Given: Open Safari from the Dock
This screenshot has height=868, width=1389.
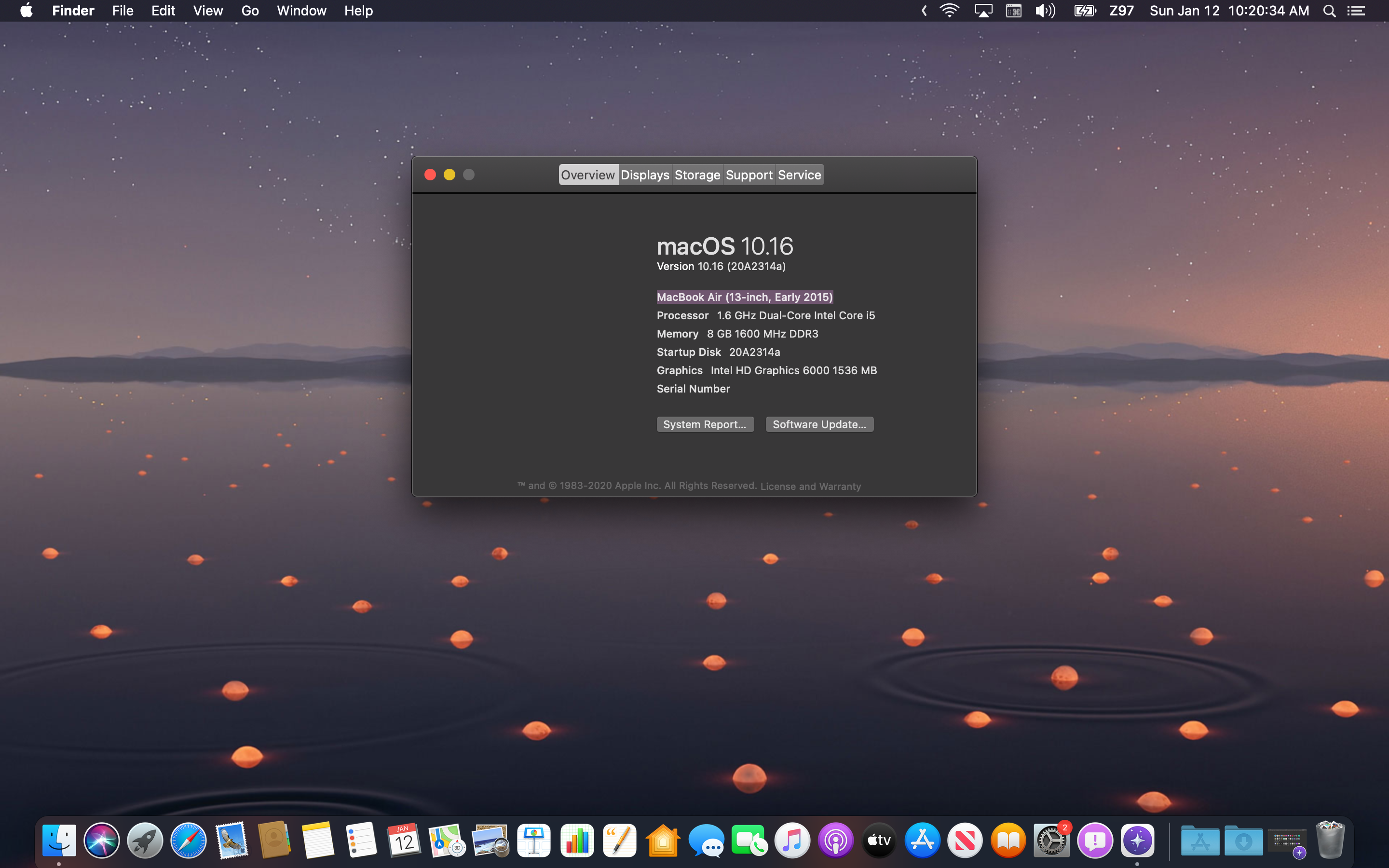Looking at the screenshot, I should tap(188, 841).
